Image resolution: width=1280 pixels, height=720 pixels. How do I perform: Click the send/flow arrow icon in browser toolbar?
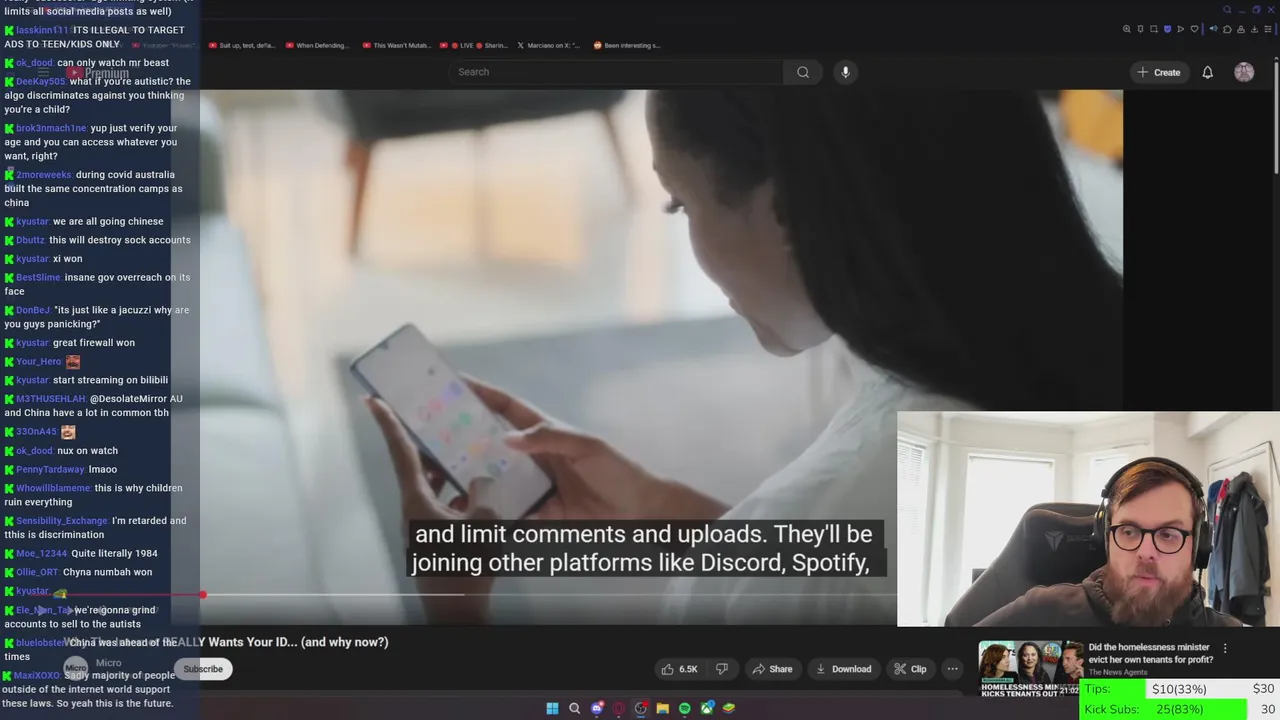coord(1181,29)
